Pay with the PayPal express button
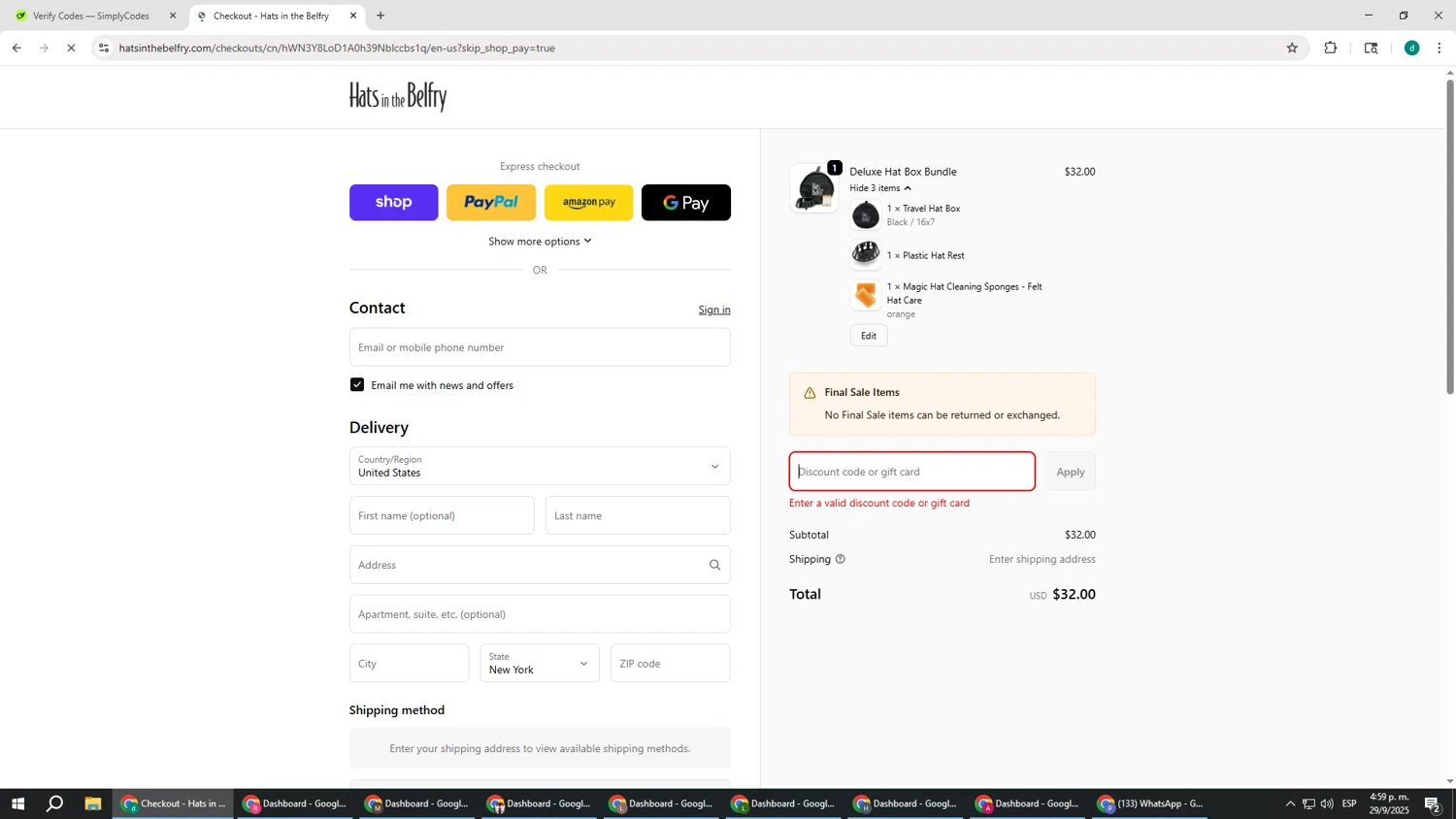The width and height of the screenshot is (1456, 819). click(491, 203)
